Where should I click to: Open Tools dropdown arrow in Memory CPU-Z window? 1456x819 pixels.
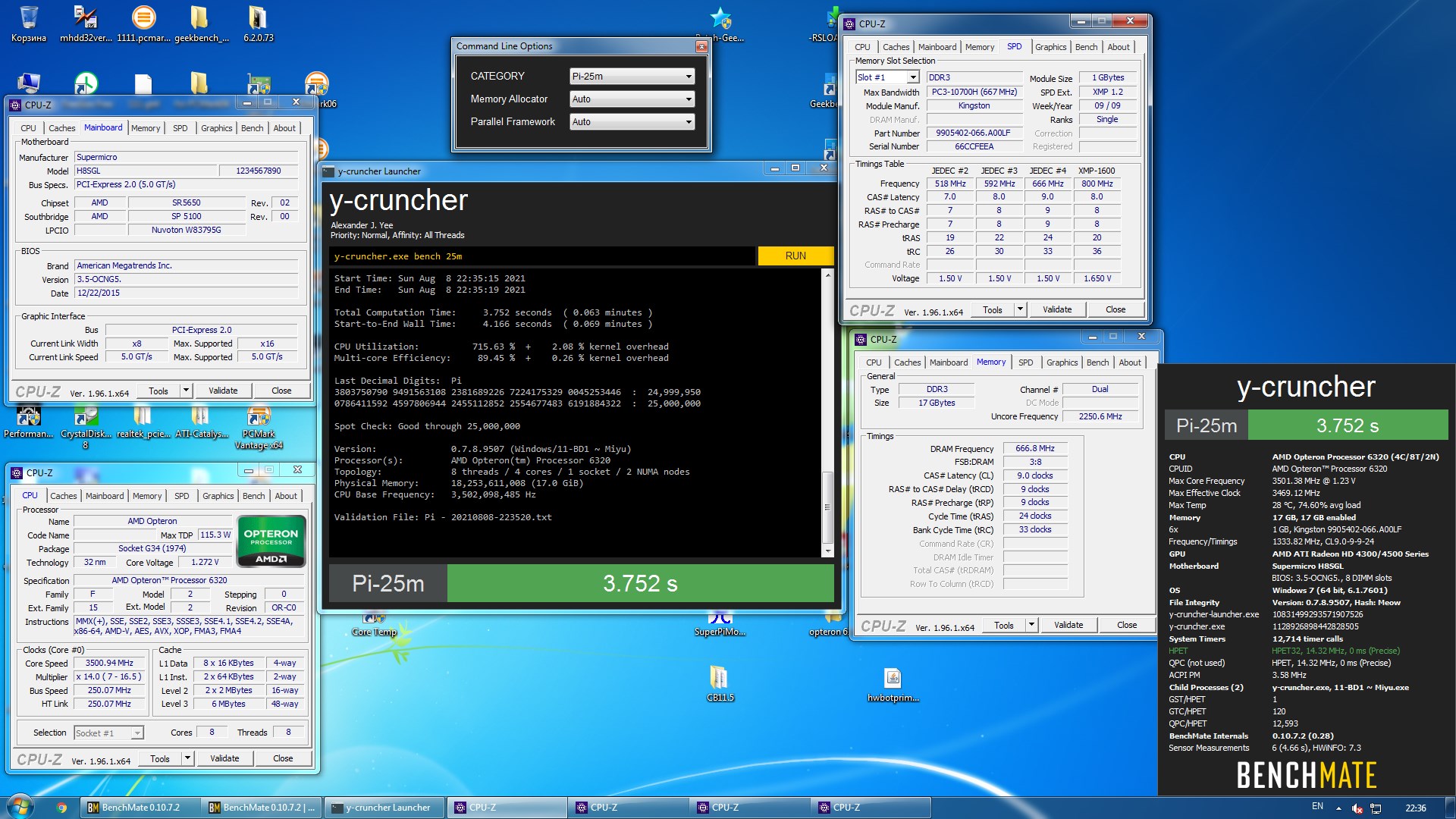(x=1031, y=625)
